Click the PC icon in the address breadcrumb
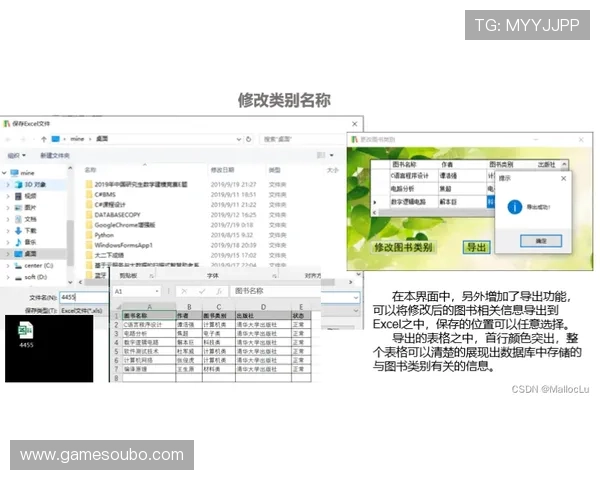This screenshot has width=600, height=480. click(x=55, y=139)
